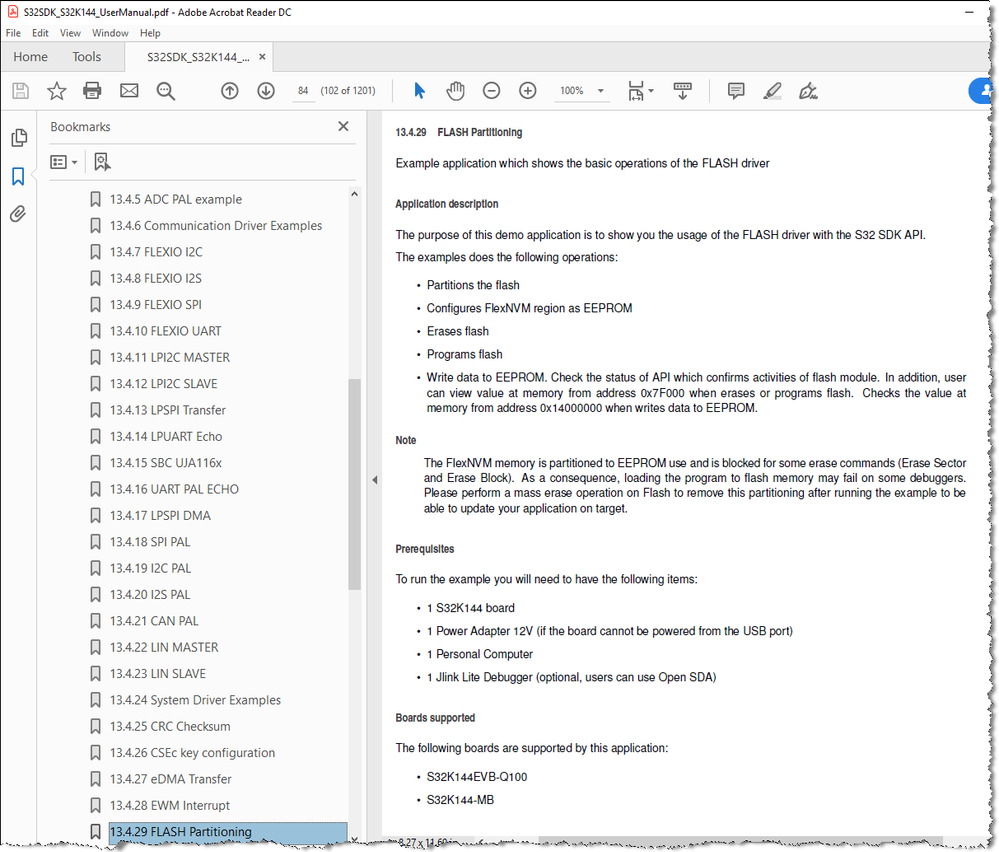Open the Sign document tool
This screenshot has height=852, width=999.
tap(808, 91)
